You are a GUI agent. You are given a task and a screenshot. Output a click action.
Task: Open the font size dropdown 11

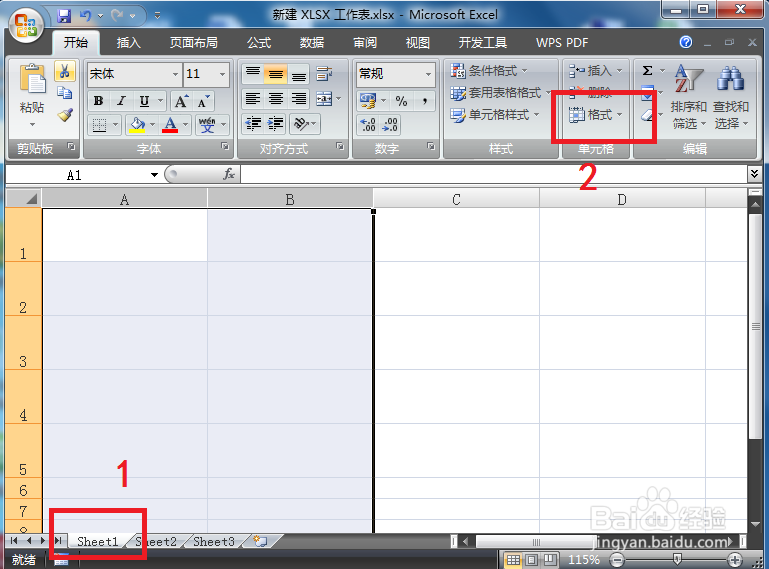(x=222, y=75)
